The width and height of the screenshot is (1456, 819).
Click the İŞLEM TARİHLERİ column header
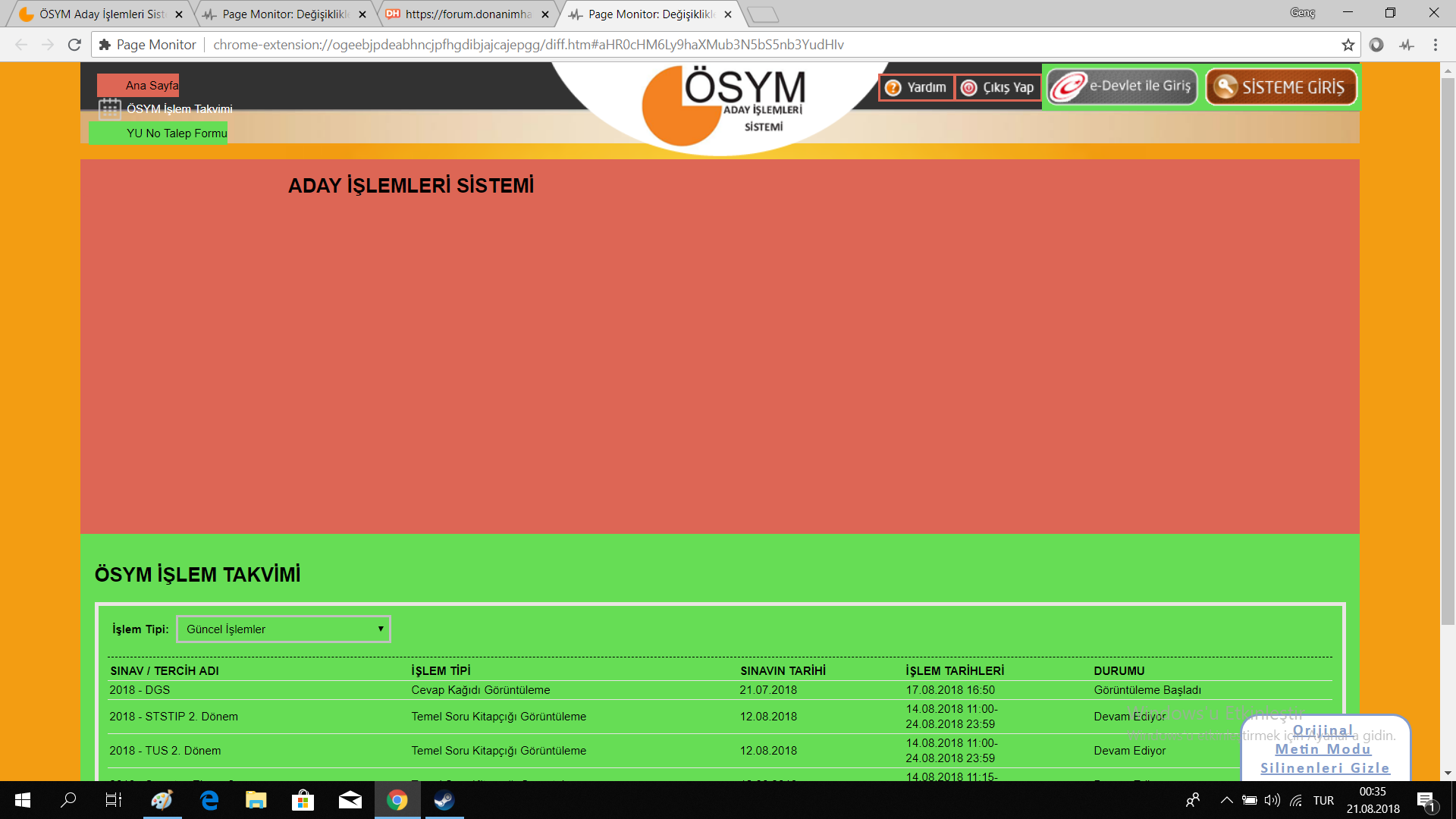point(955,671)
